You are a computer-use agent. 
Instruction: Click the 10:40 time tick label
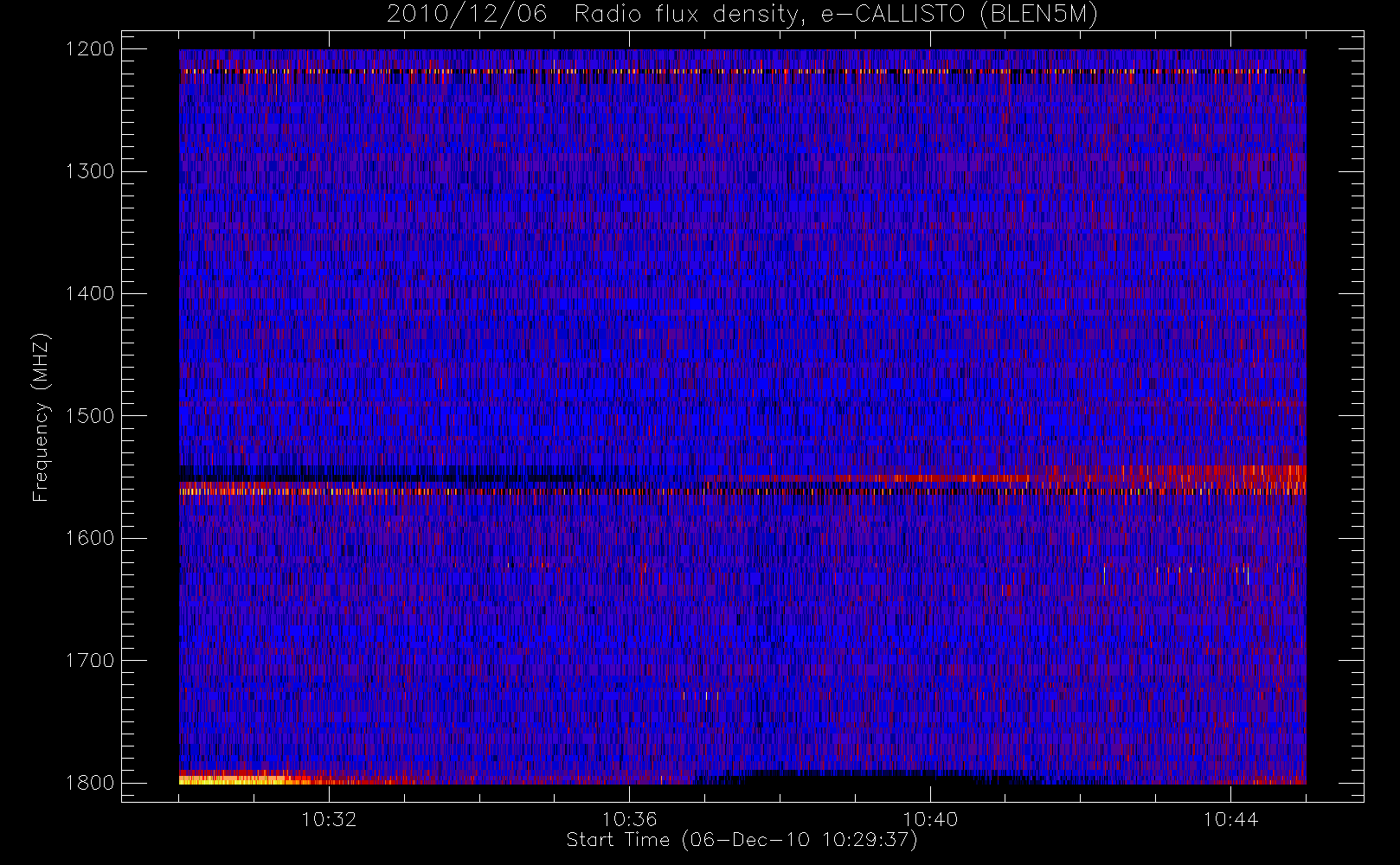(930, 819)
